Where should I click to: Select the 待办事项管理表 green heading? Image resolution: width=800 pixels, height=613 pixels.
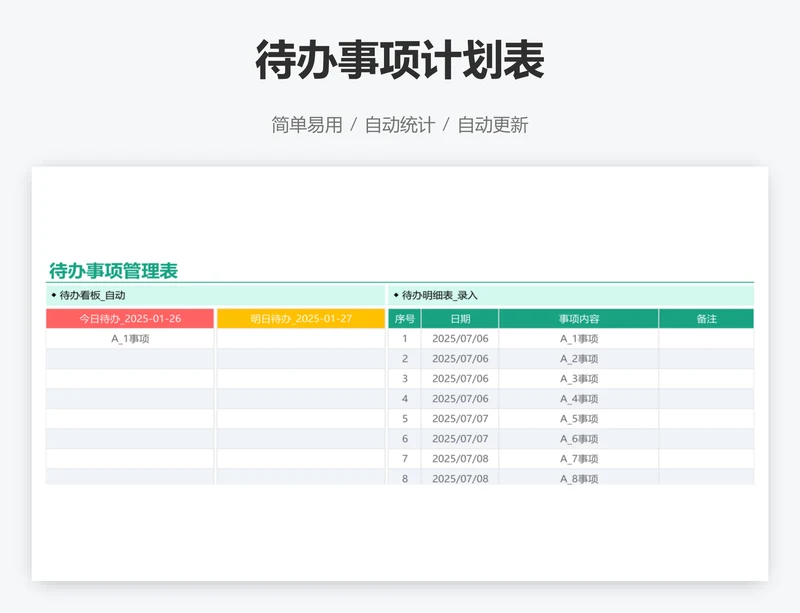tap(113, 271)
